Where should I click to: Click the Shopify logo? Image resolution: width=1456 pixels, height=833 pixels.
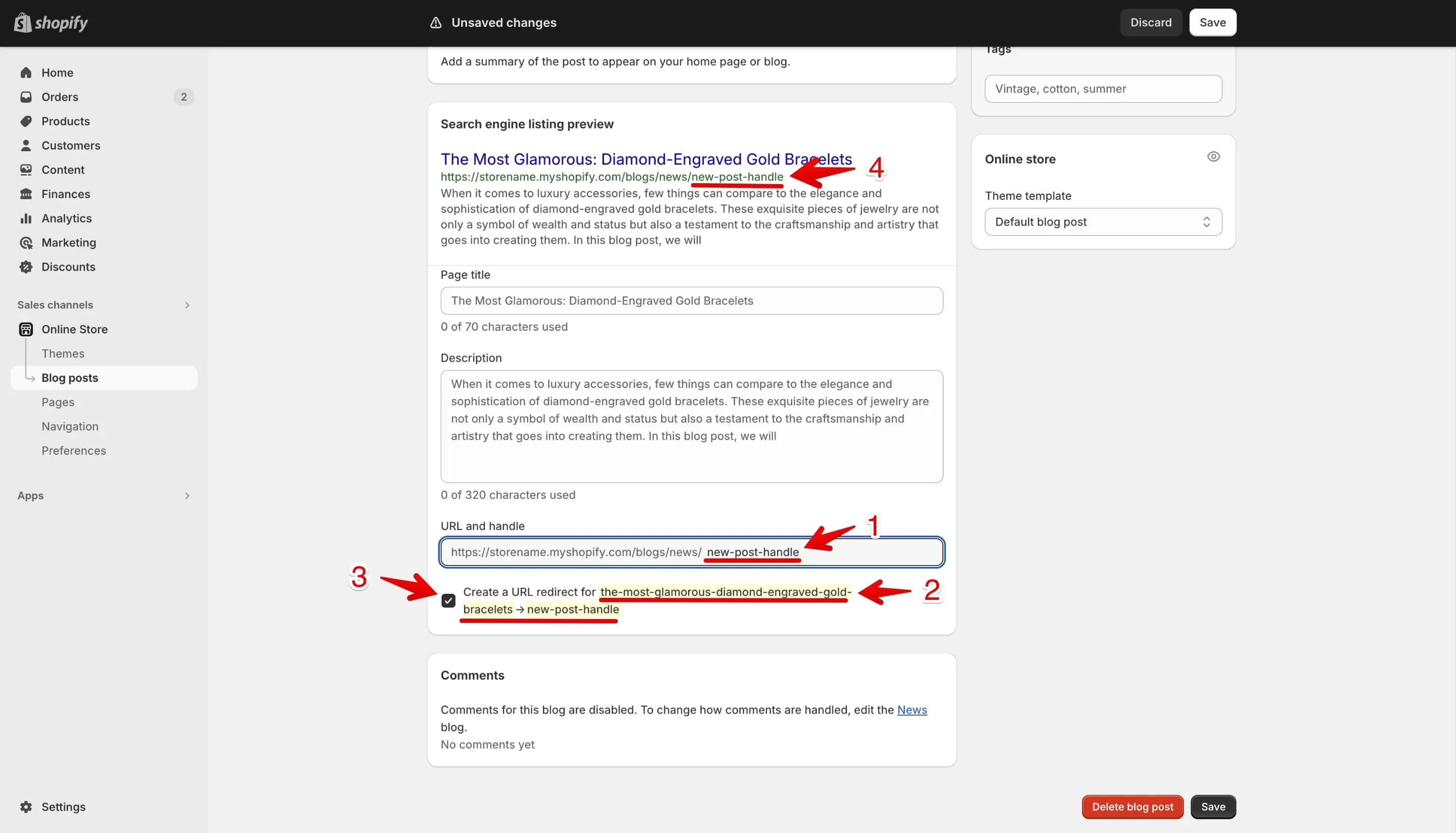point(51,23)
